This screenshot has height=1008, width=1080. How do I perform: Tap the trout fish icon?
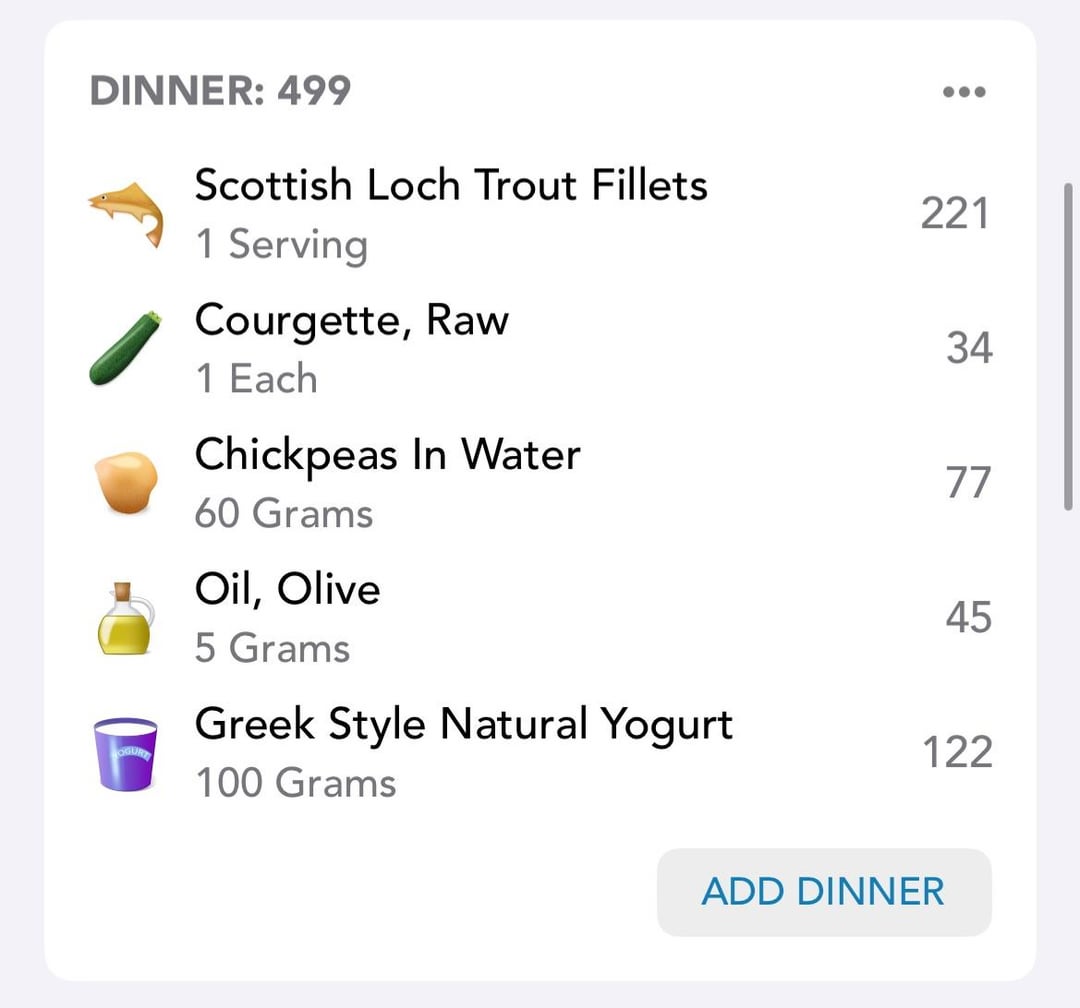127,214
